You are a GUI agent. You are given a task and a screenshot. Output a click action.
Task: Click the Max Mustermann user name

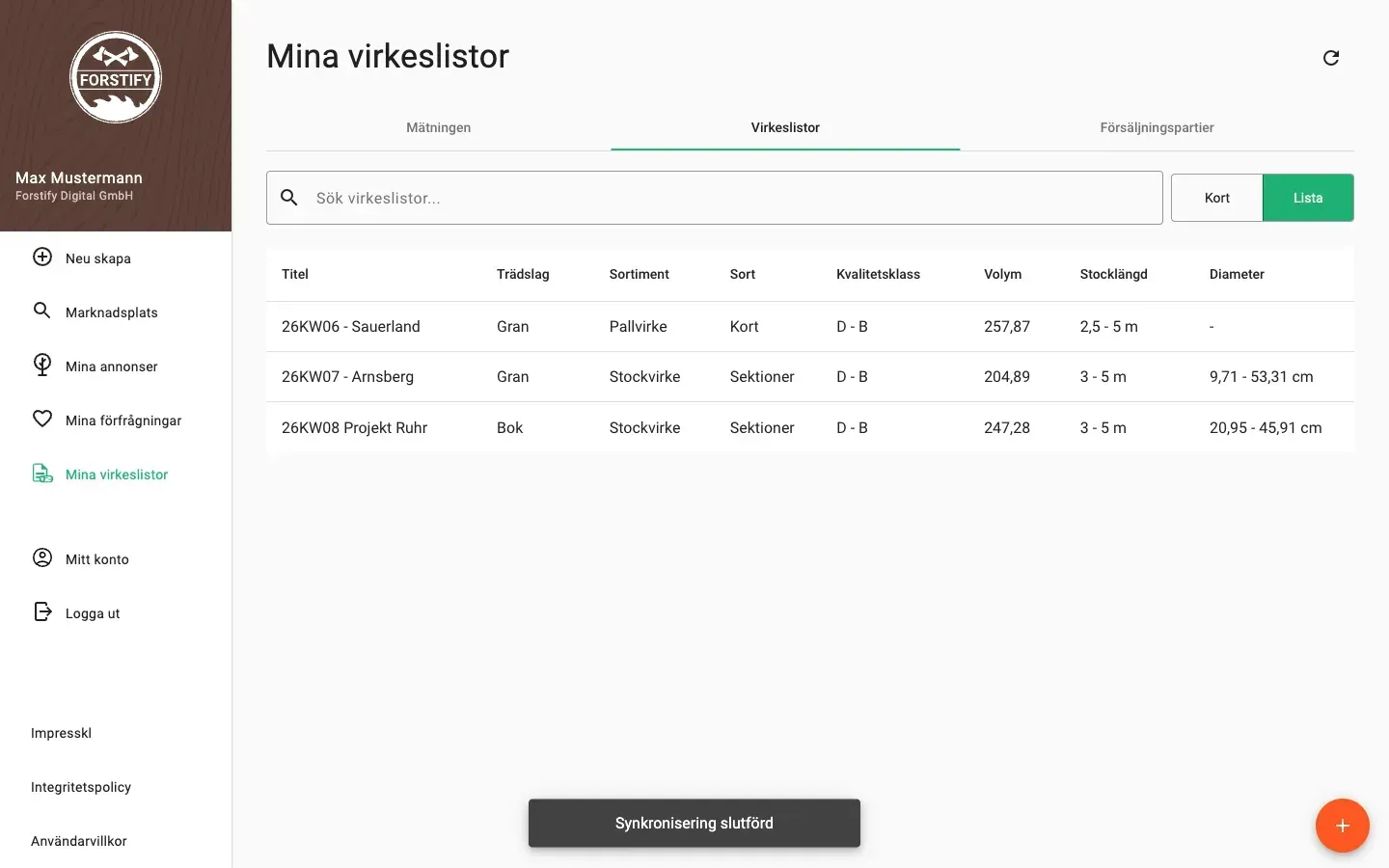[79, 177]
